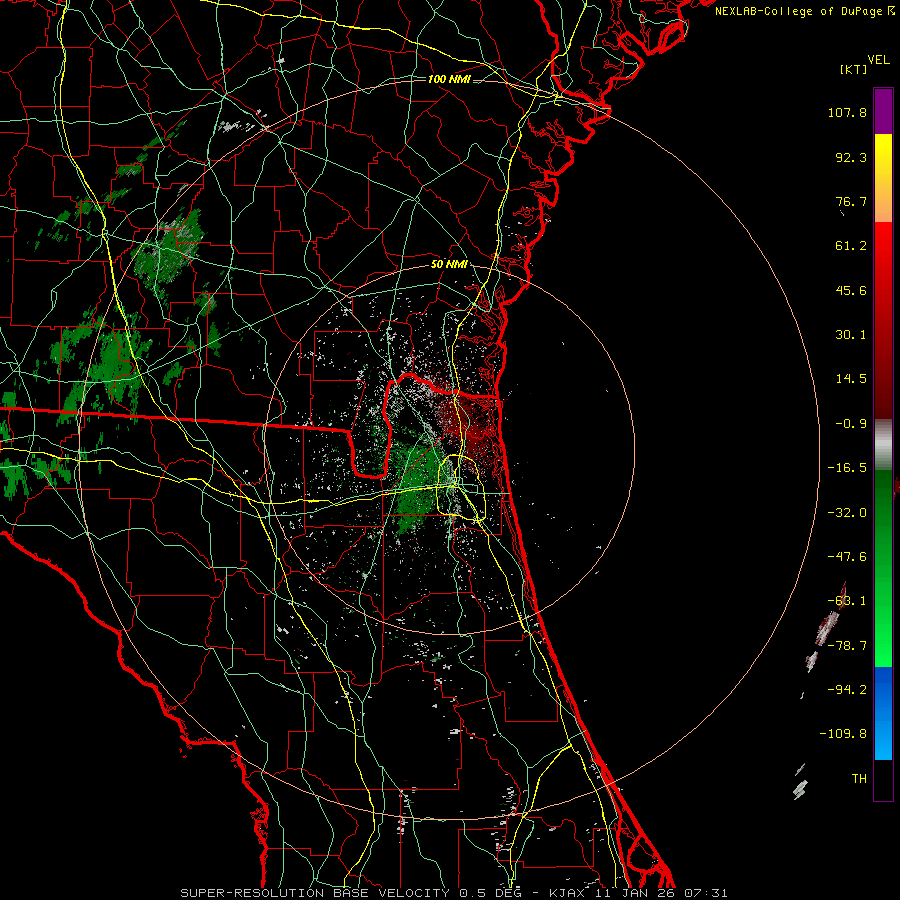Click the TH legend label
This screenshot has width=900, height=900.
[859, 779]
